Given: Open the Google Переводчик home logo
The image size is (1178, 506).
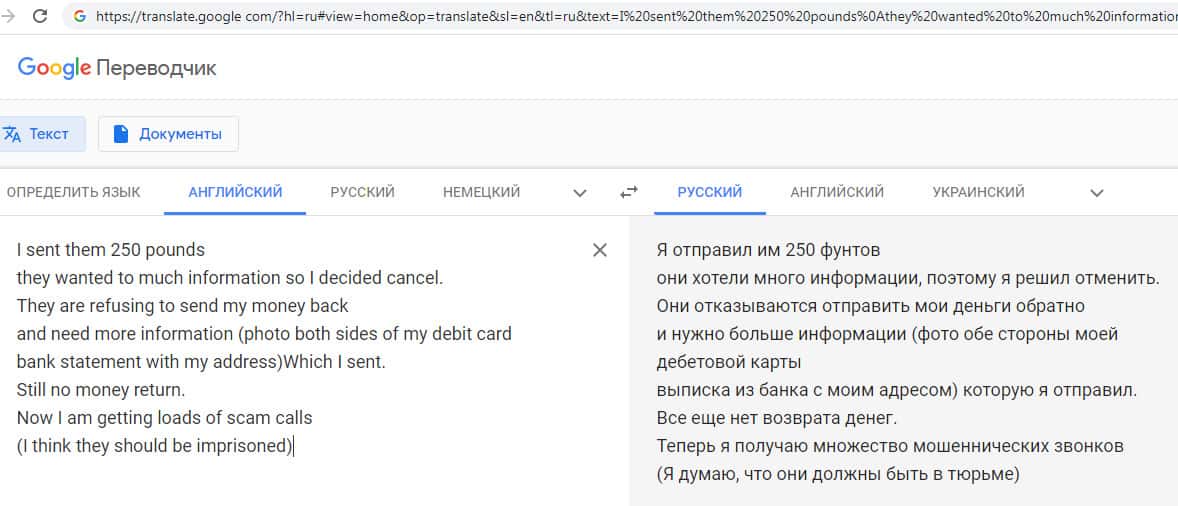Looking at the screenshot, I should tap(117, 67).
